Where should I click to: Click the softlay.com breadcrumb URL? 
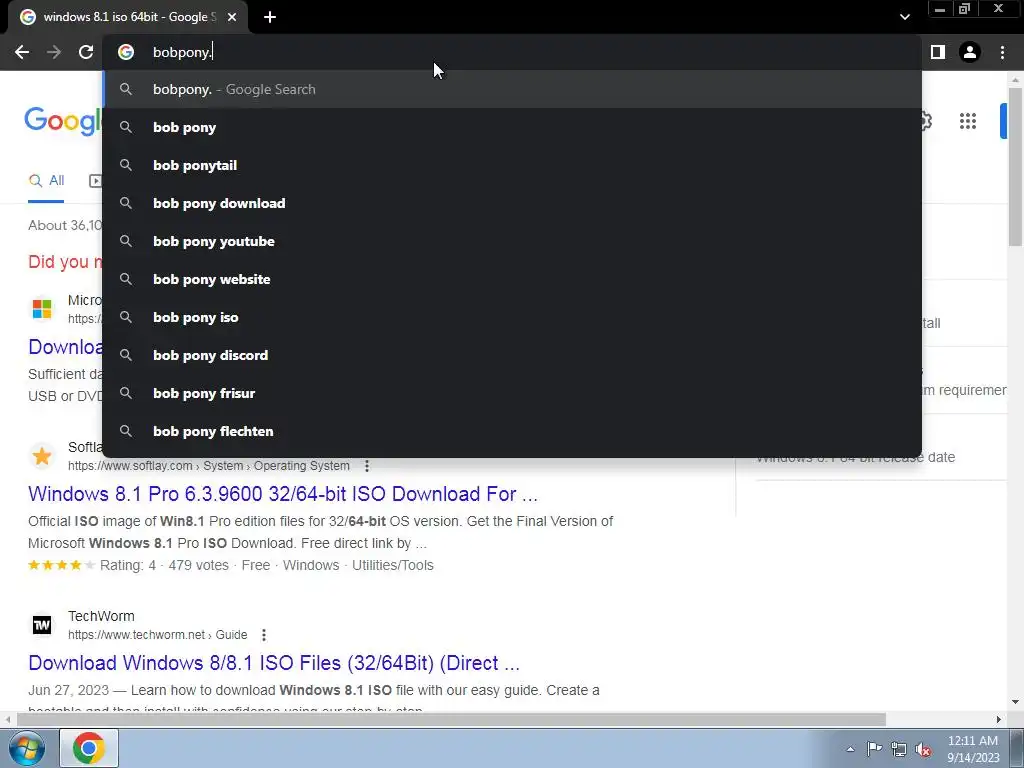209,466
